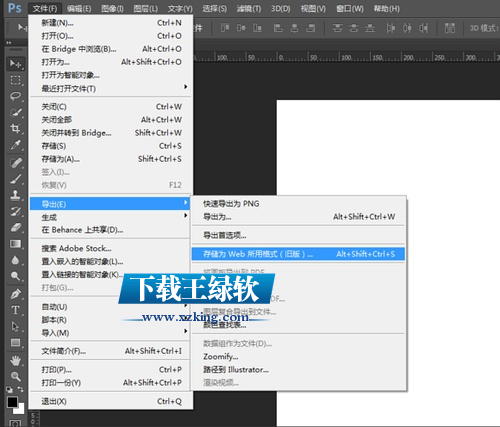Select the Dodge tool
This screenshot has width=500, height=427.
15,276
